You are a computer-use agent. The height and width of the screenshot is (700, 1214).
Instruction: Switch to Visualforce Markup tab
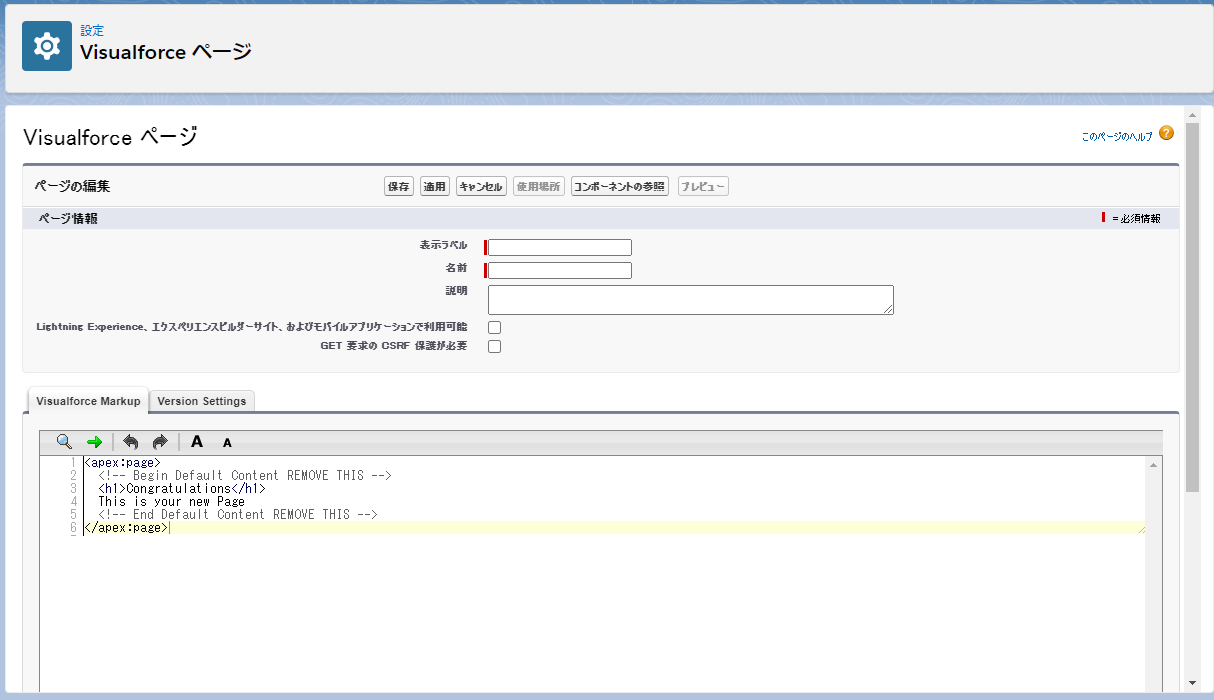88,401
